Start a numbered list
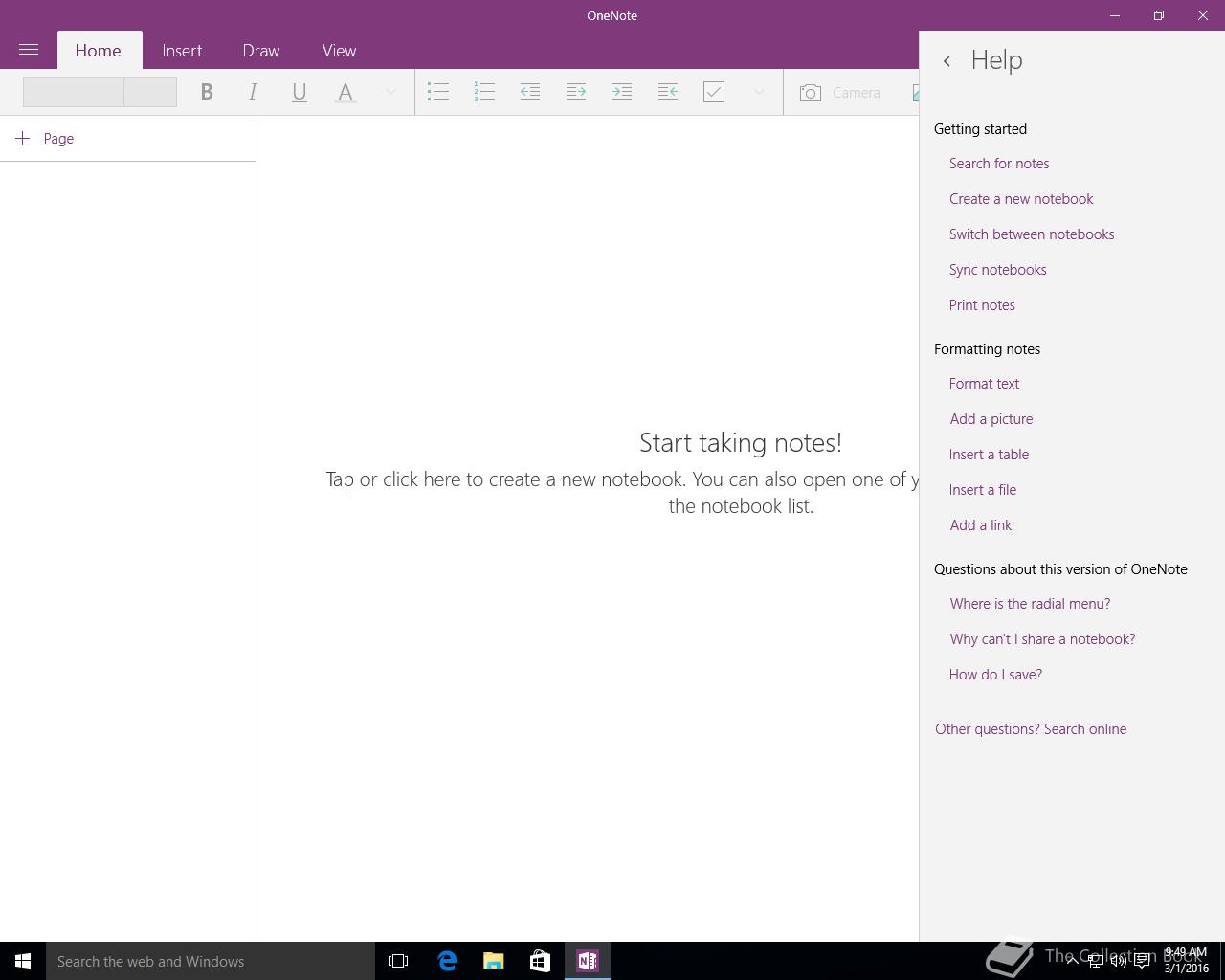The width and height of the screenshot is (1225, 980). click(x=484, y=92)
